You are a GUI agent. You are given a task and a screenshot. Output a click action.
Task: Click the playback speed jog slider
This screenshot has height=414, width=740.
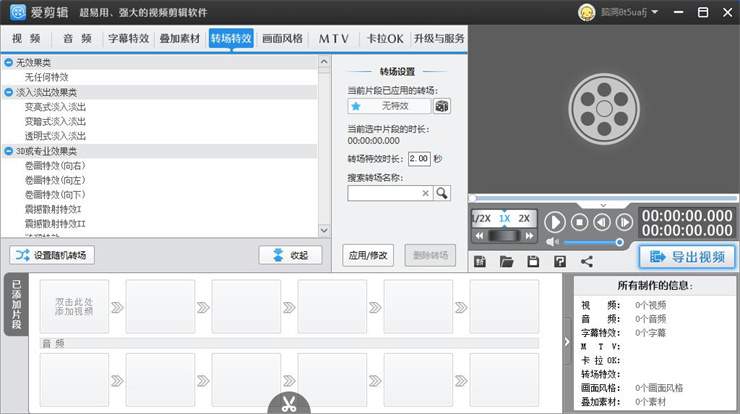coord(504,235)
